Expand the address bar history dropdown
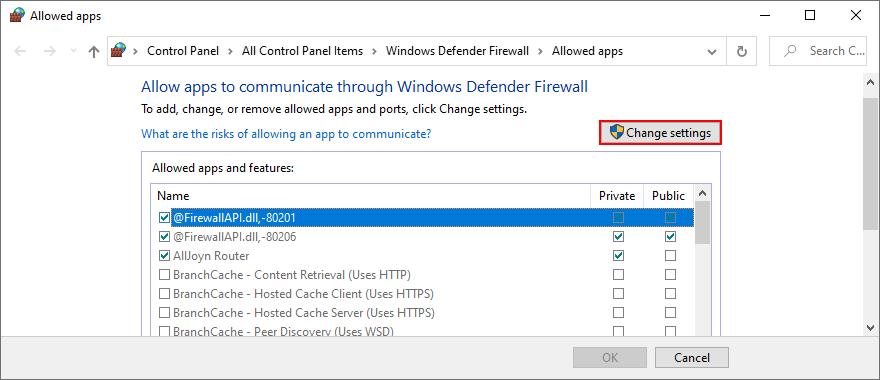 coord(712,52)
